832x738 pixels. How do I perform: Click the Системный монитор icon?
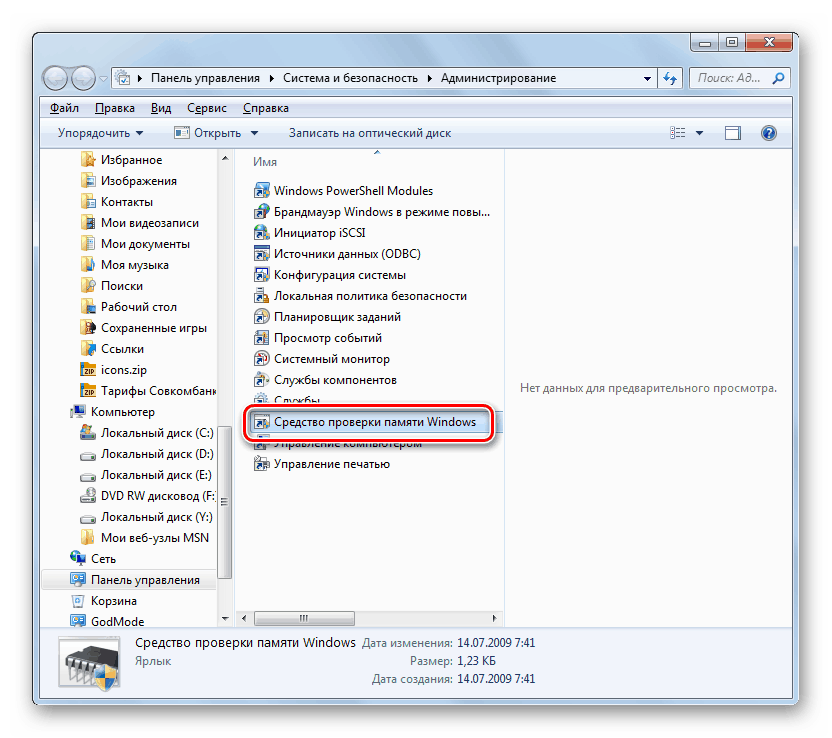pyautogui.click(x=262, y=359)
